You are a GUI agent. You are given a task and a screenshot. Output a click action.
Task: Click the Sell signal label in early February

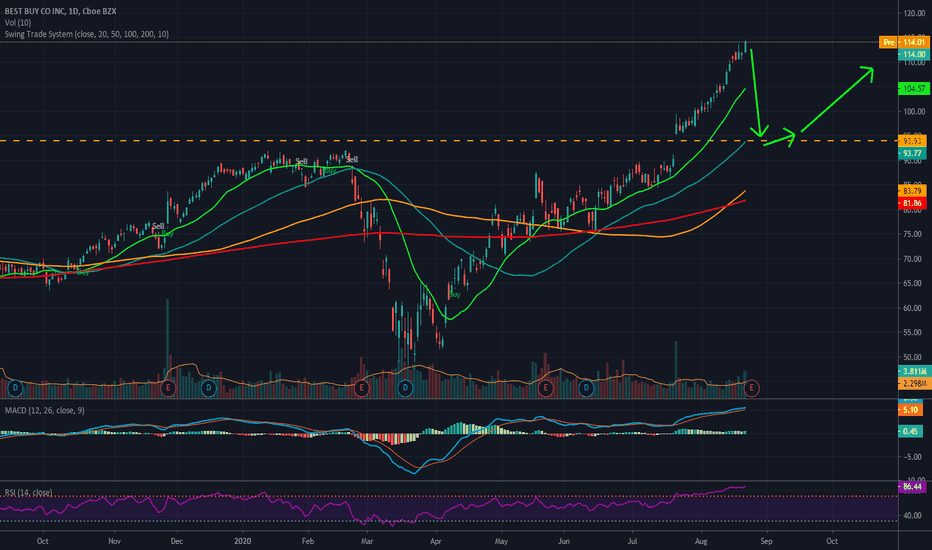coord(301,161)
